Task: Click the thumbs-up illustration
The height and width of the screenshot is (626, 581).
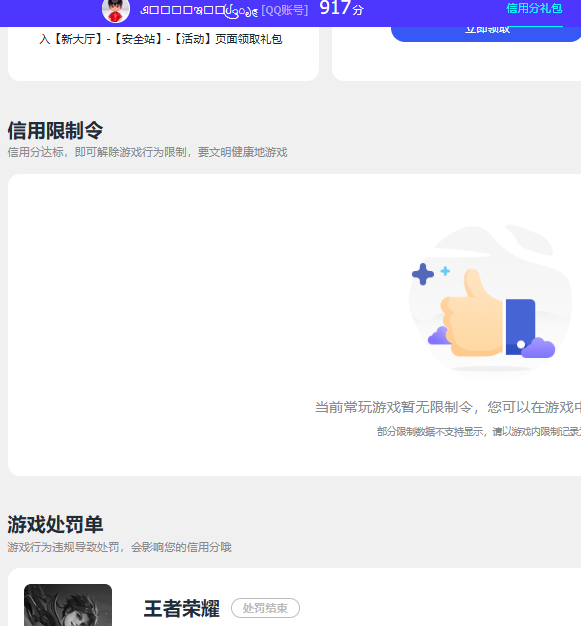Action: click(x=490, y=301)
